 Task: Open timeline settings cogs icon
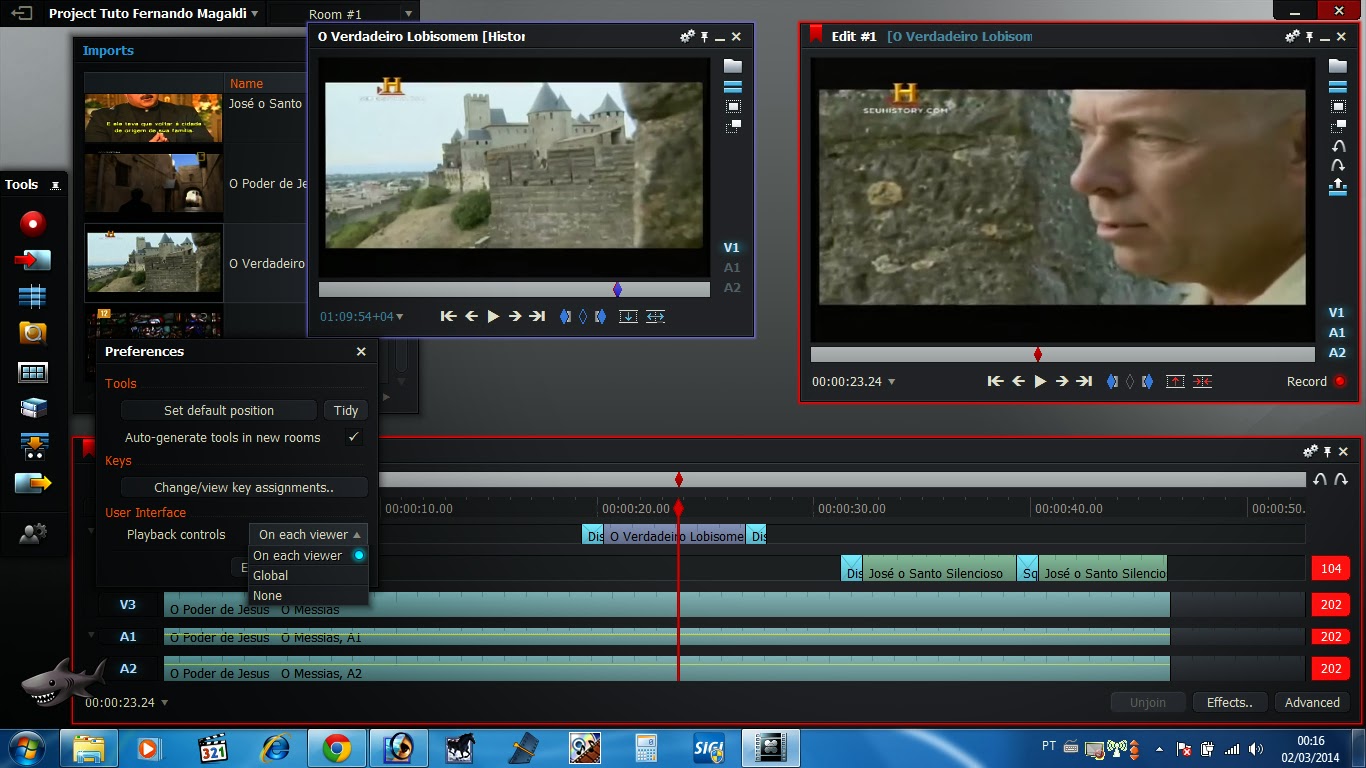click(1310, 452)
